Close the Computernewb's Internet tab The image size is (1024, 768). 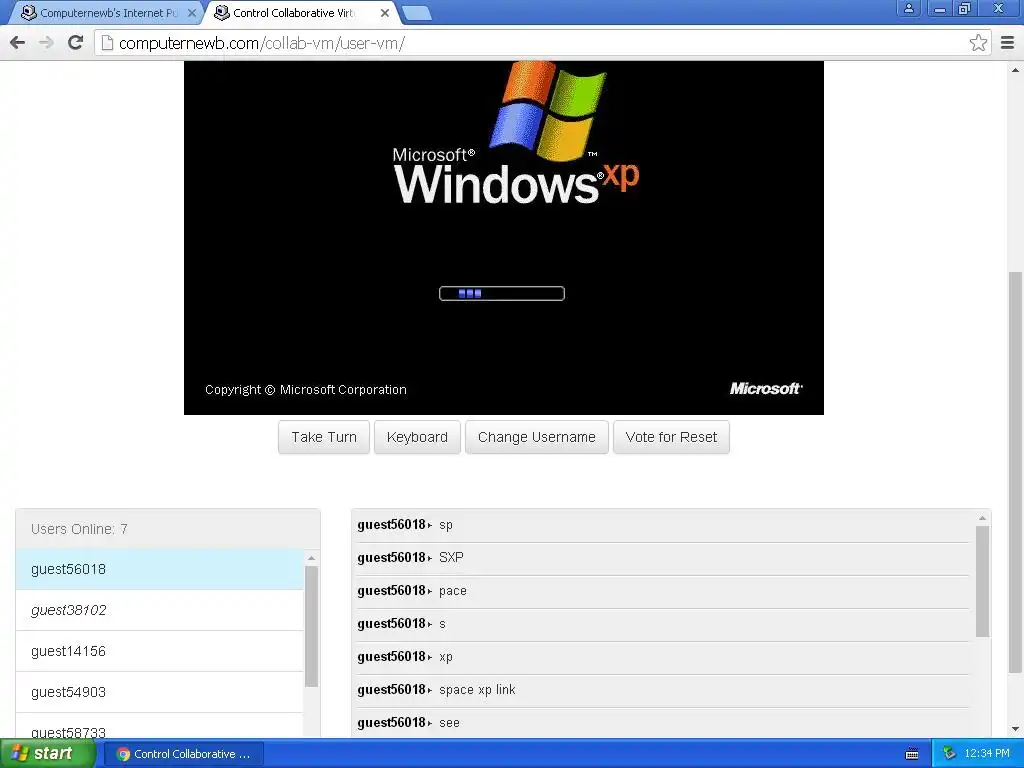[191, 13]
